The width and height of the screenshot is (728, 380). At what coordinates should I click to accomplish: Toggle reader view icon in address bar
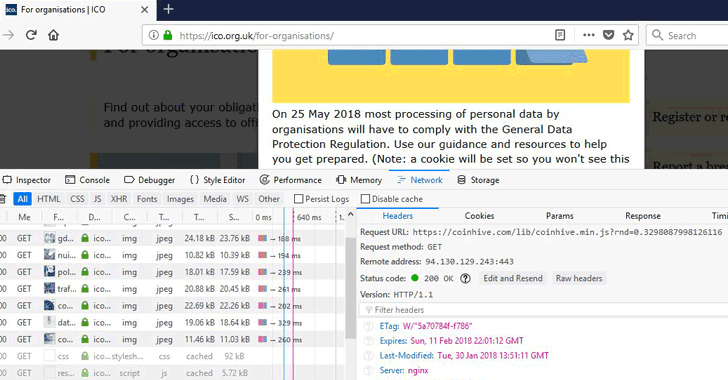pyautogui.click(x=560, y=35)
